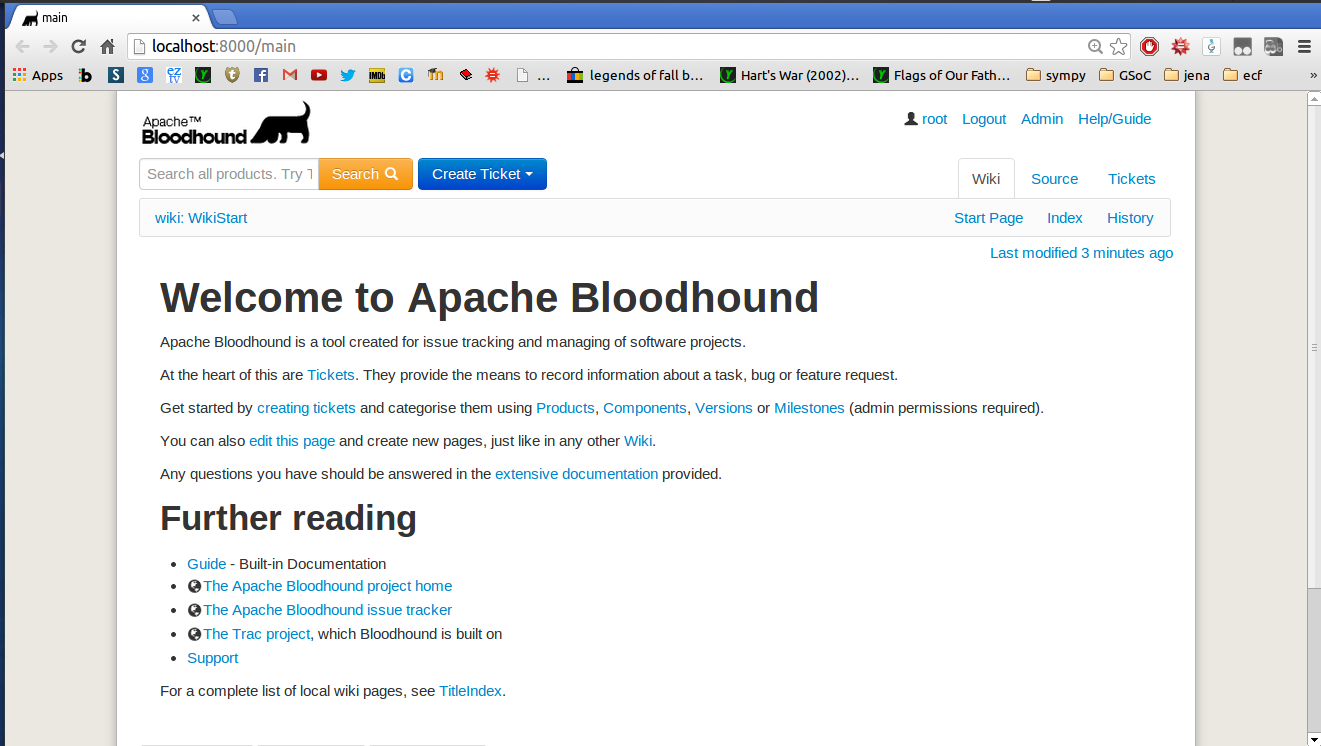Open the Milestones link
The height and width of the screenshot is (746, 1321).
pyautogui.click(x=809, y=408)
